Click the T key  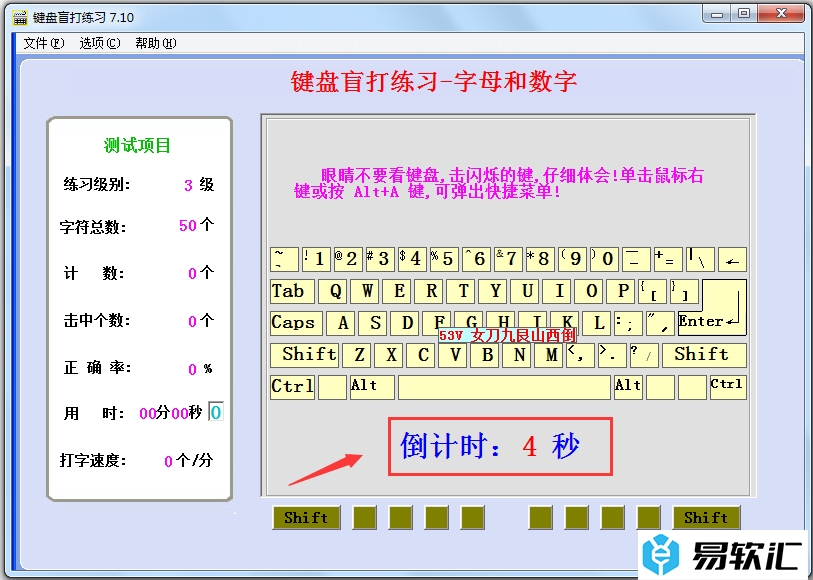[461, 291]
